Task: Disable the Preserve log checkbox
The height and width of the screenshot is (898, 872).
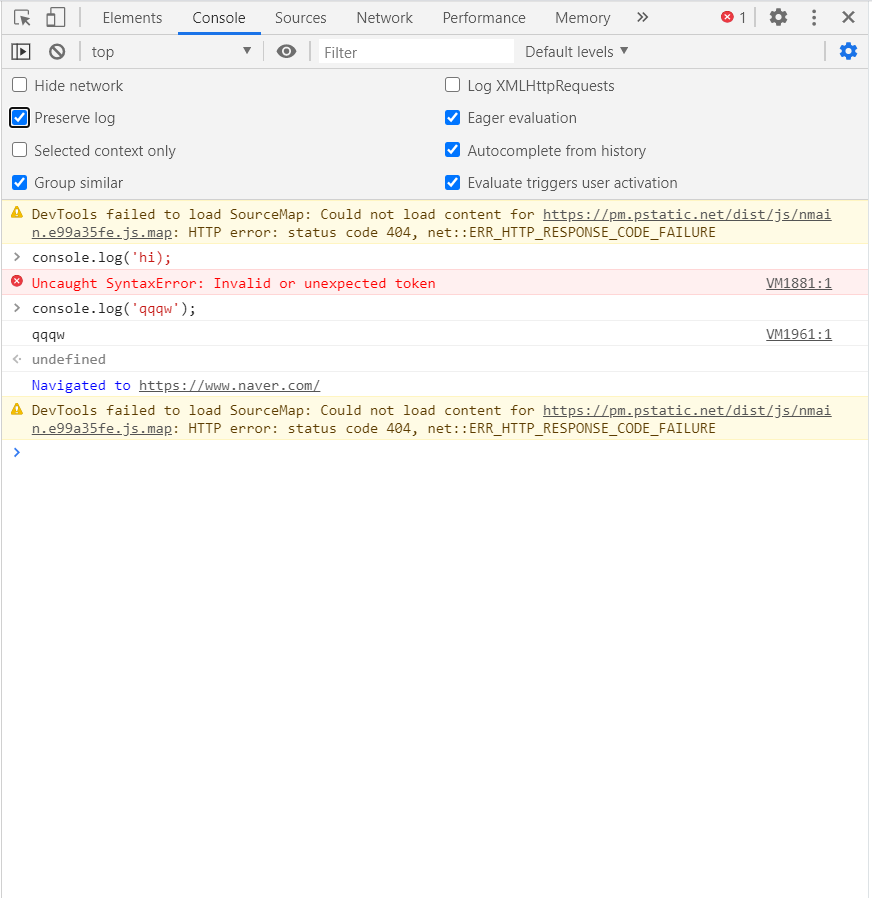Action: [19, 118]
